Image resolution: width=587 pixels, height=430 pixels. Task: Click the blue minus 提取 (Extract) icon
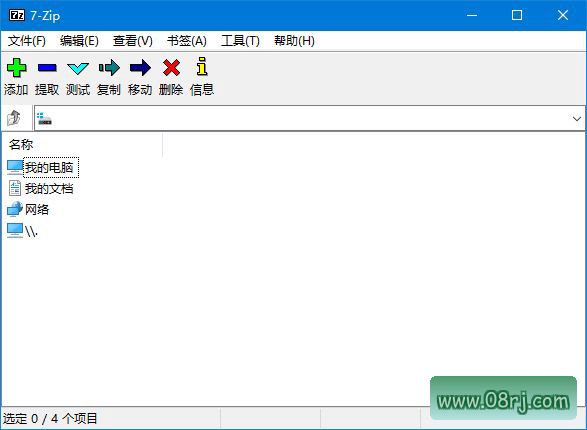point(47,68)
